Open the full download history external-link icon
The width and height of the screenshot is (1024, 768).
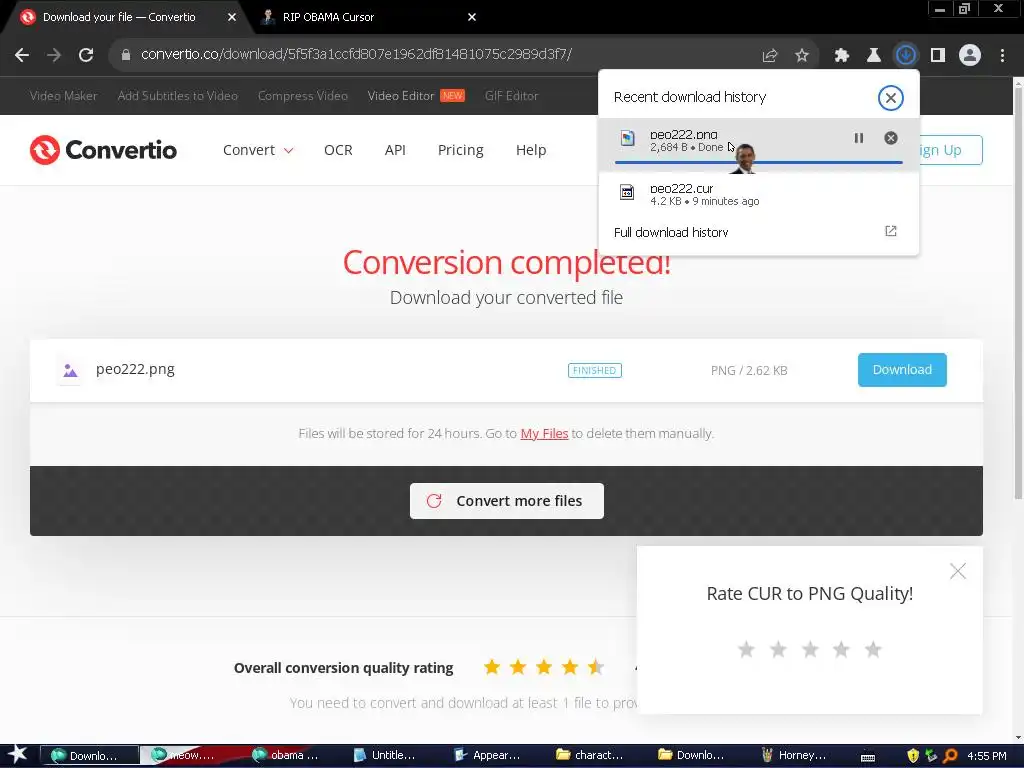pos(891,231)
